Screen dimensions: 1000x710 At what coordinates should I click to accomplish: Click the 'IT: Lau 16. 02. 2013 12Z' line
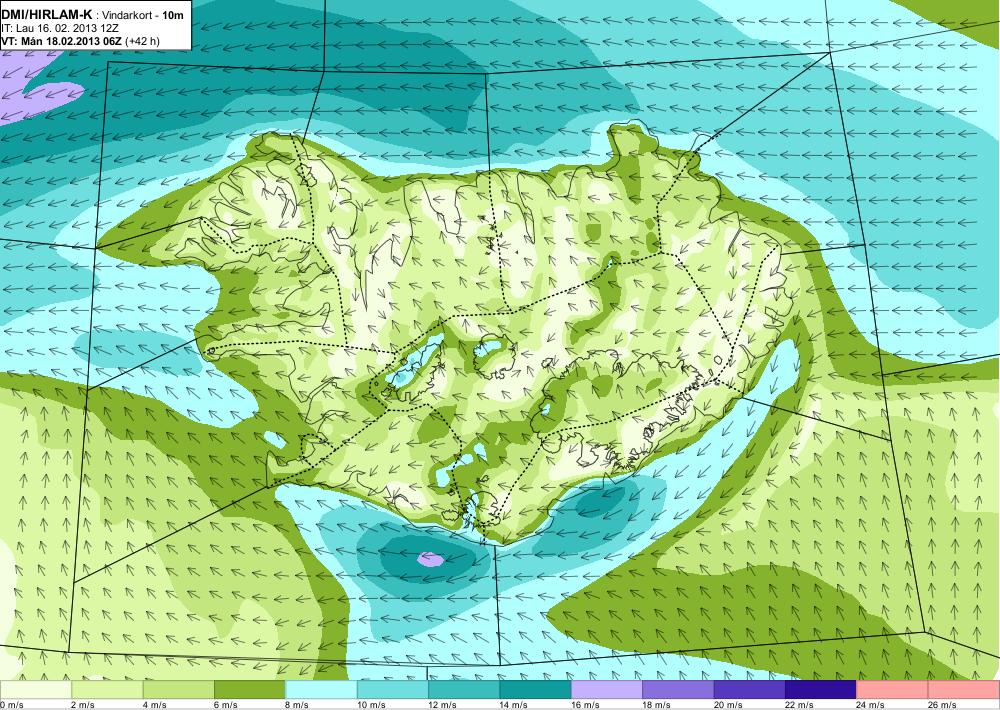(60, 29)
